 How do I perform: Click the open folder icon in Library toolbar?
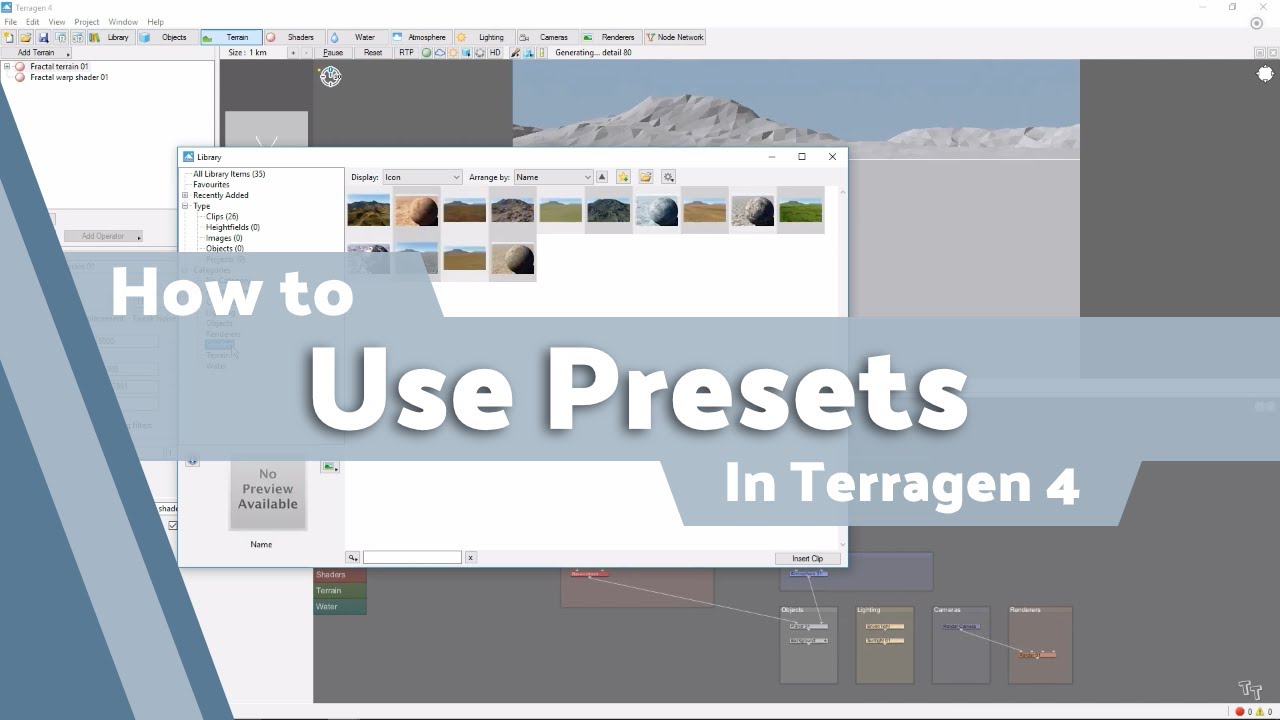click(646, 177)
